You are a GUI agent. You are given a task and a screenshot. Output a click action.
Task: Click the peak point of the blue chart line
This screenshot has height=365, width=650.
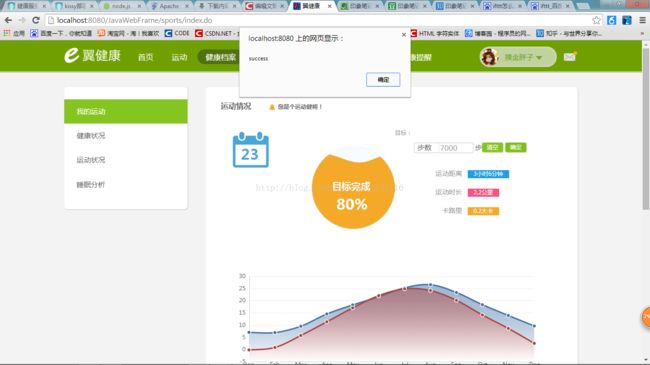tap(430, 285)
